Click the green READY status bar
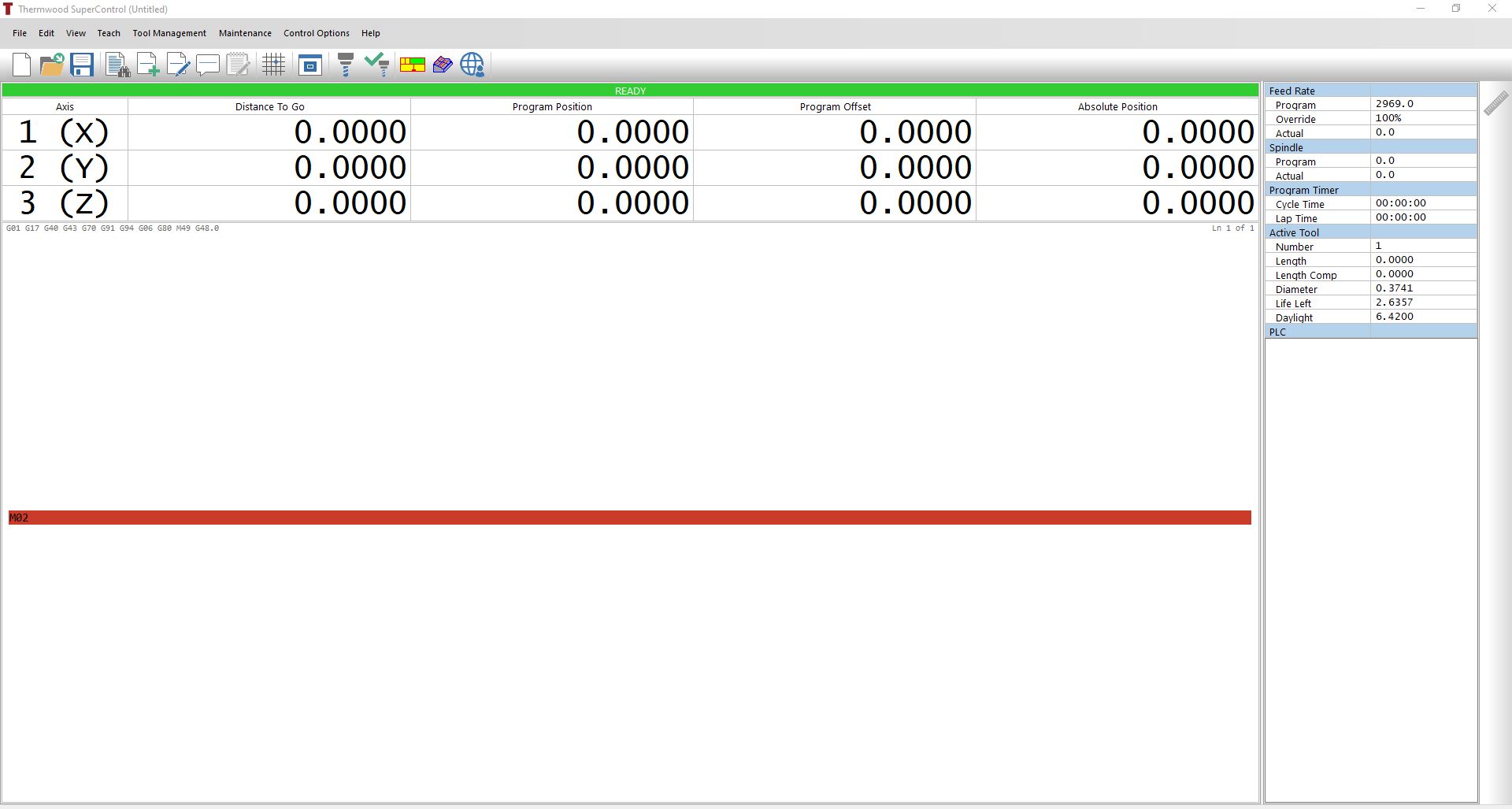The image size is (1512, 809). pyautogui.click(x=630, y=91)
